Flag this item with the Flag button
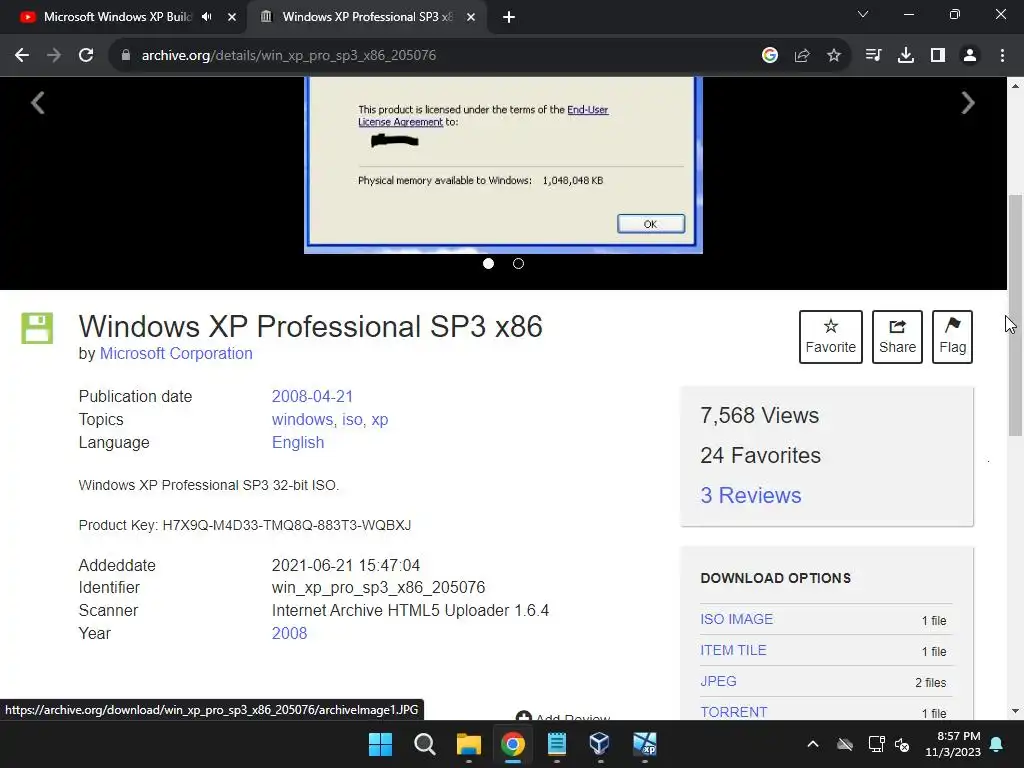Viewport: 1024px width, 768px height. coord(952,337)
